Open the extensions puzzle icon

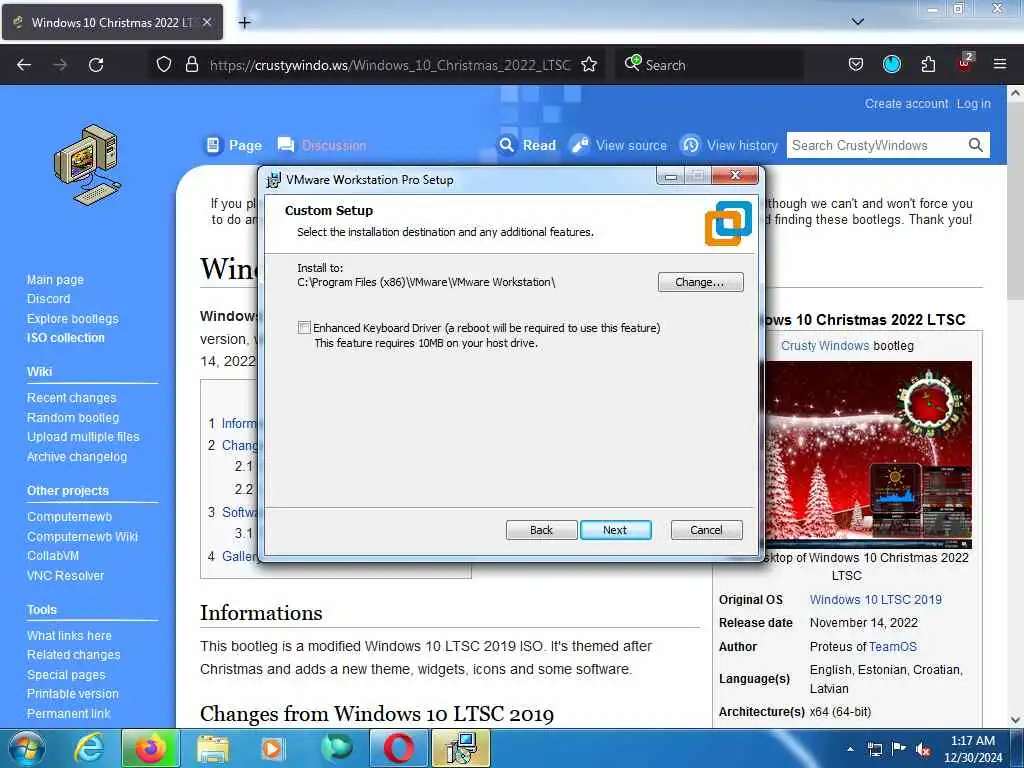(928, 64)
